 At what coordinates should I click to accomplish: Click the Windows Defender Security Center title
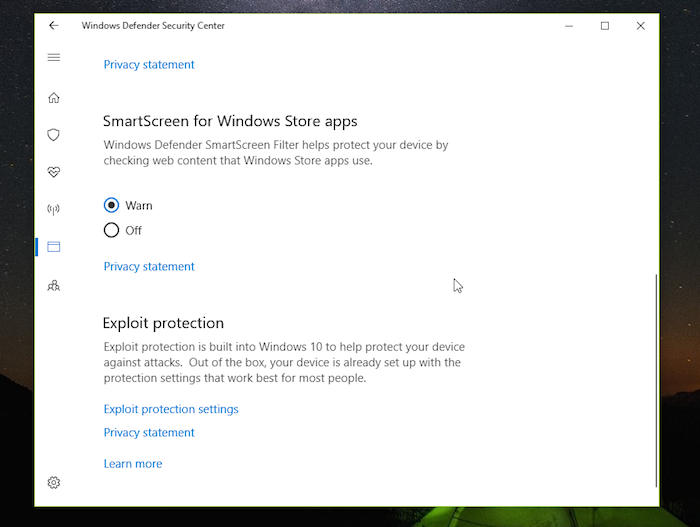(x=153, y=26)
